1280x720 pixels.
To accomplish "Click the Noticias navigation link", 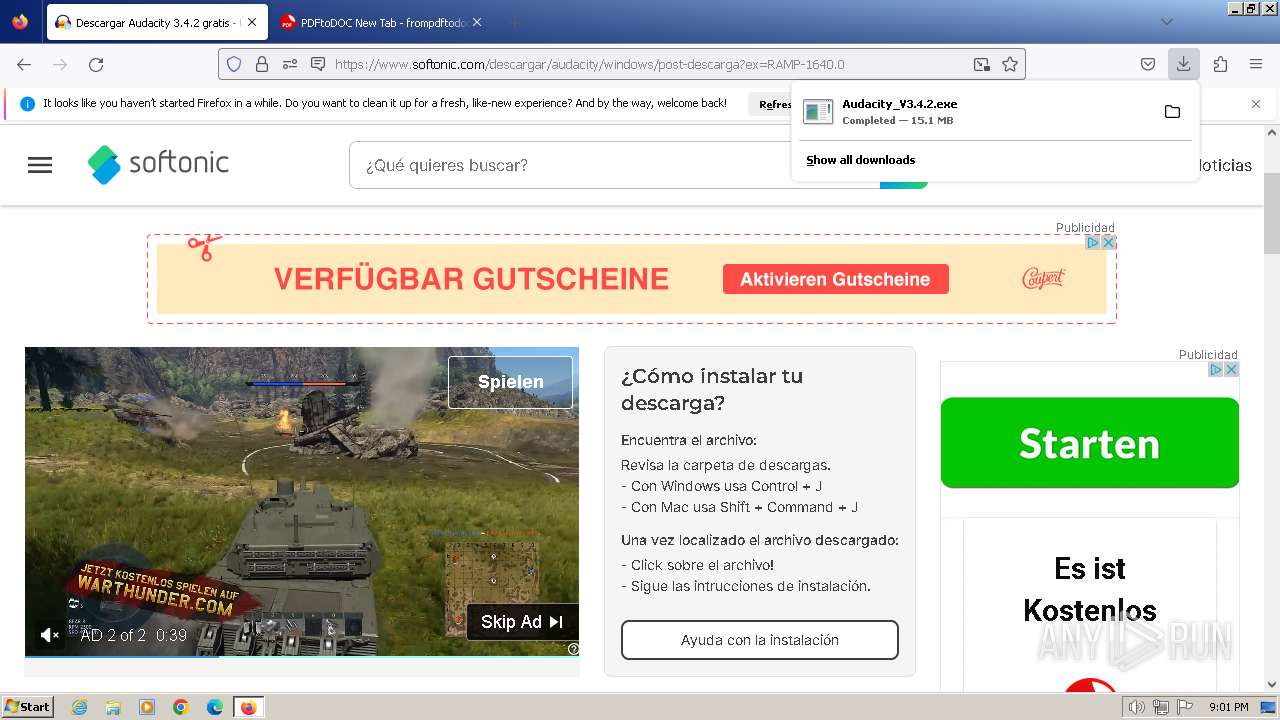I will [x=1225, y=165].
